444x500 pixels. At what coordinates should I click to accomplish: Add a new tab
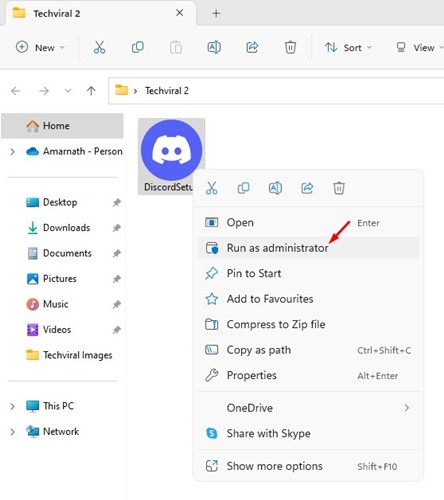coord(216,13)
